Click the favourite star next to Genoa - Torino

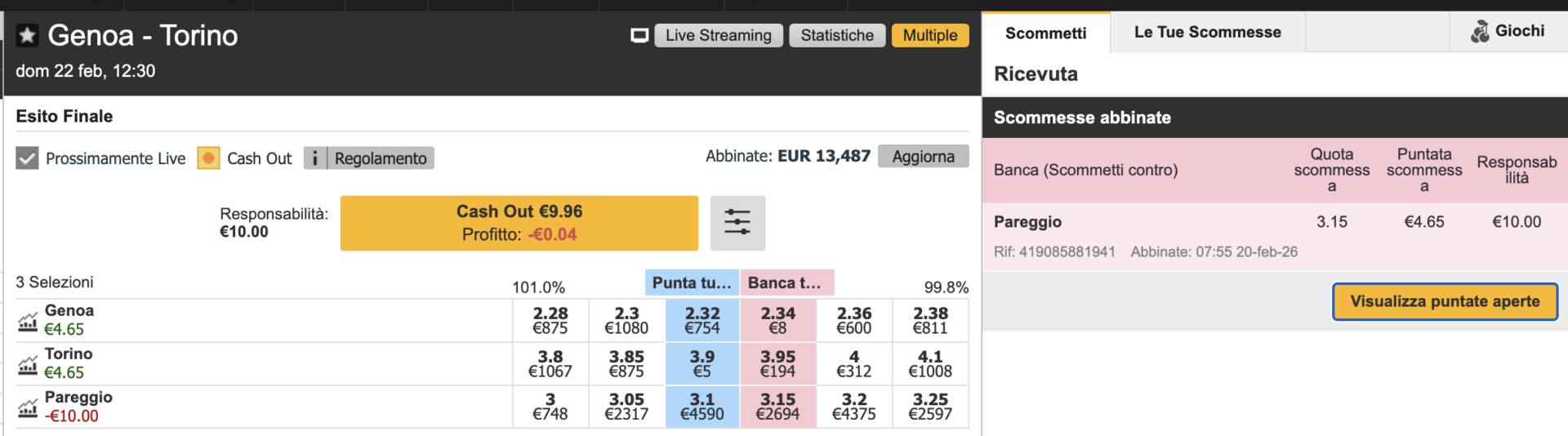pos(27,35)
